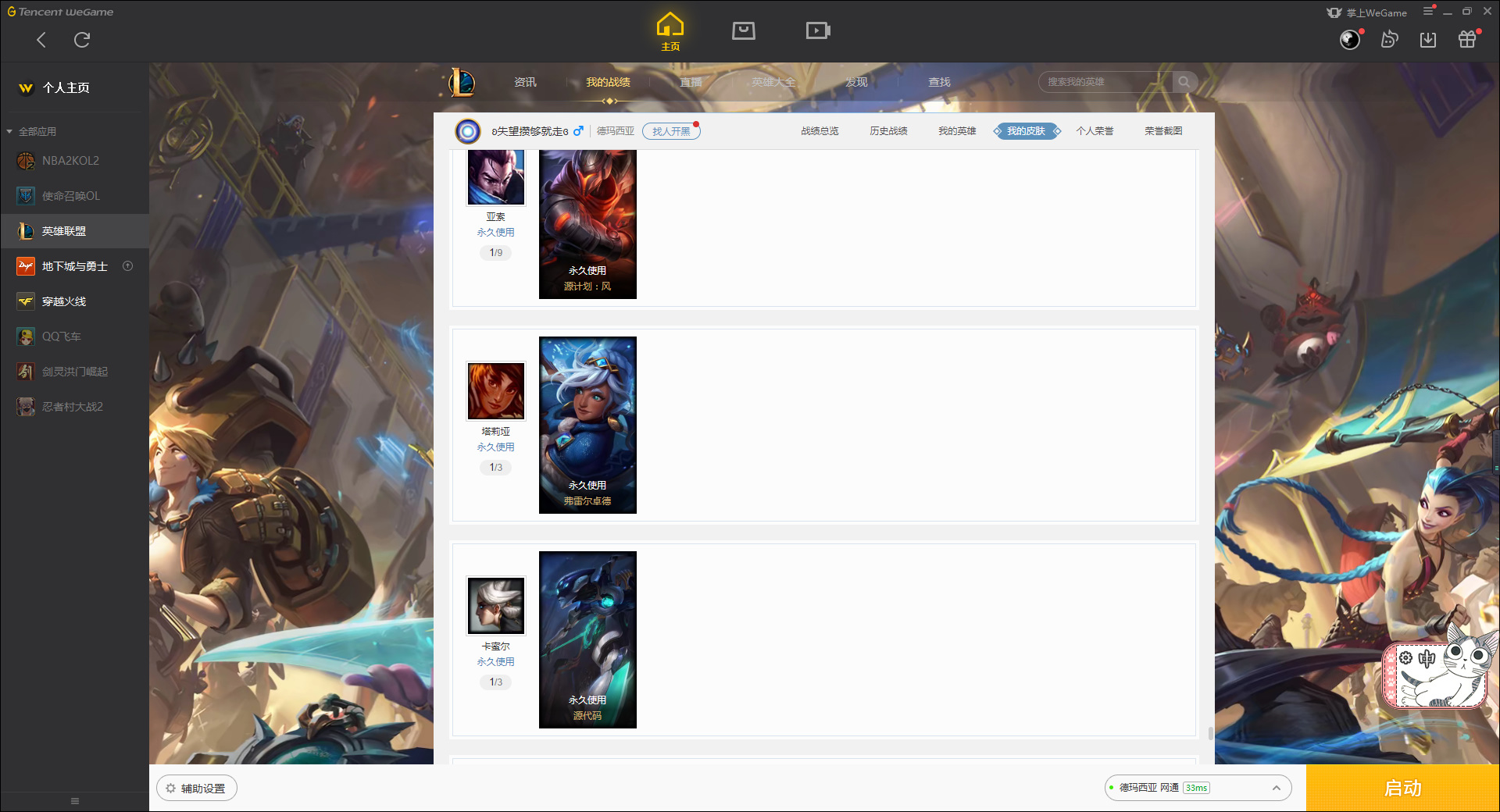Image resolution: width=1500 pixels, height=812 pixels.
Task: Open the globe avatar icon at top right
Action: [x=1350, y=40]
